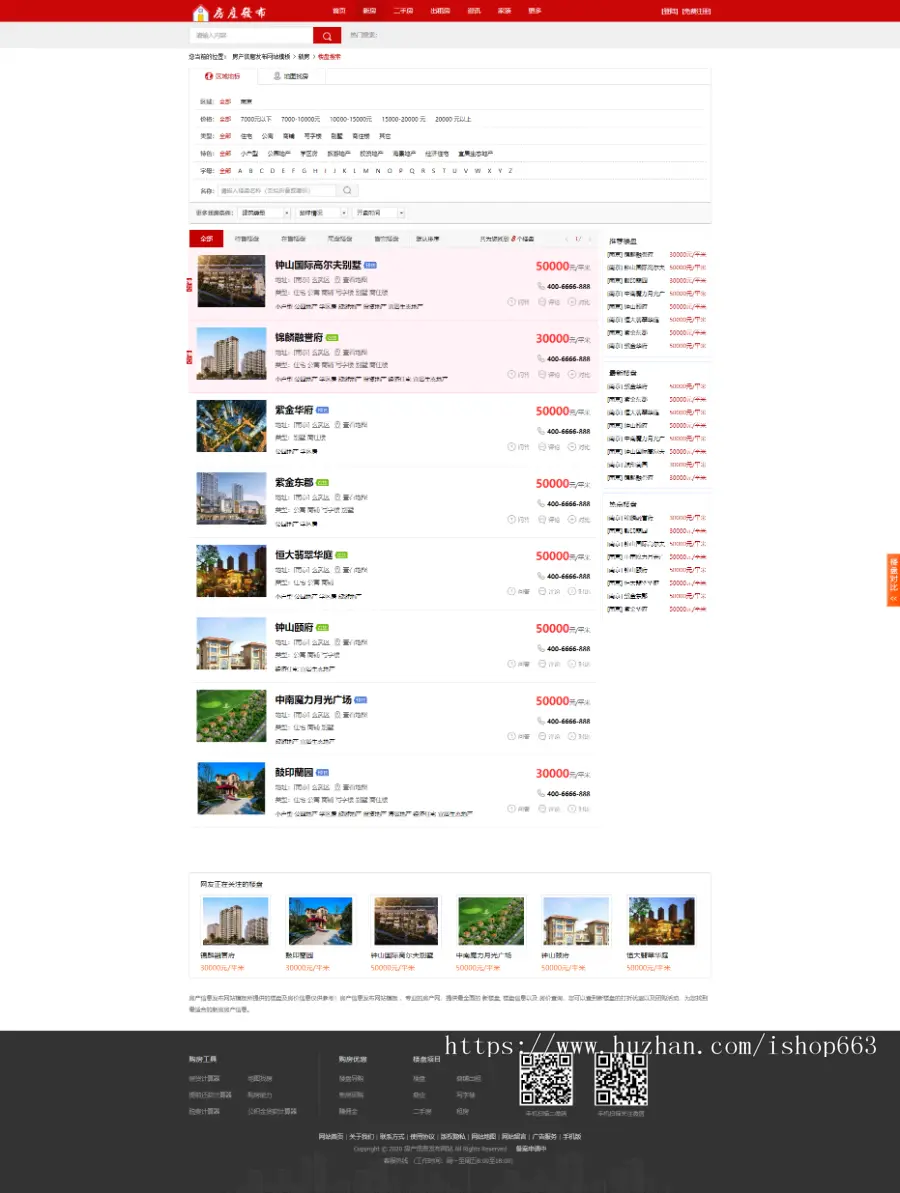Open the 紫金东郡 listing title
This screenshot has height=1193, width=900.
click(x=294, y=482)
